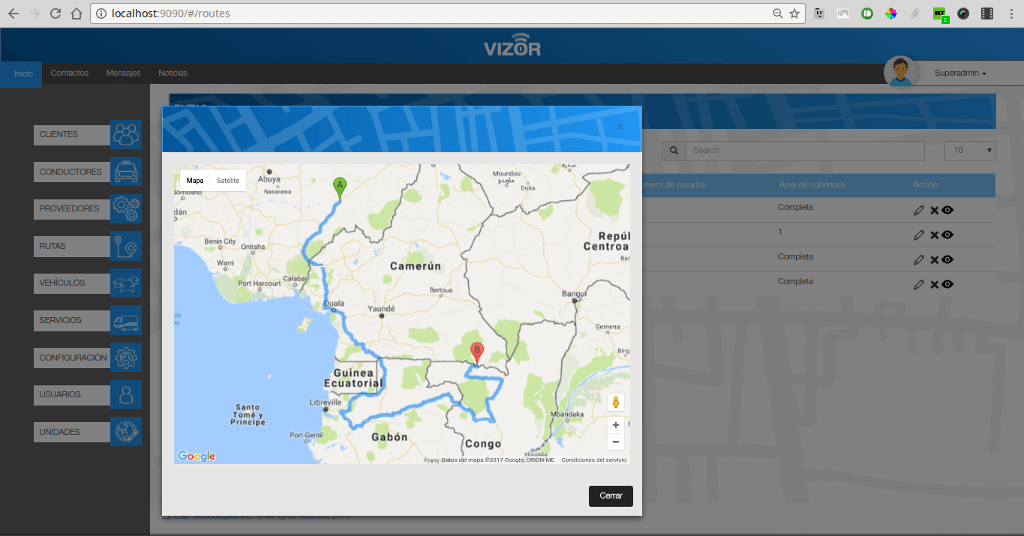Open the Proveedores gears icon

tap(126, 209)
